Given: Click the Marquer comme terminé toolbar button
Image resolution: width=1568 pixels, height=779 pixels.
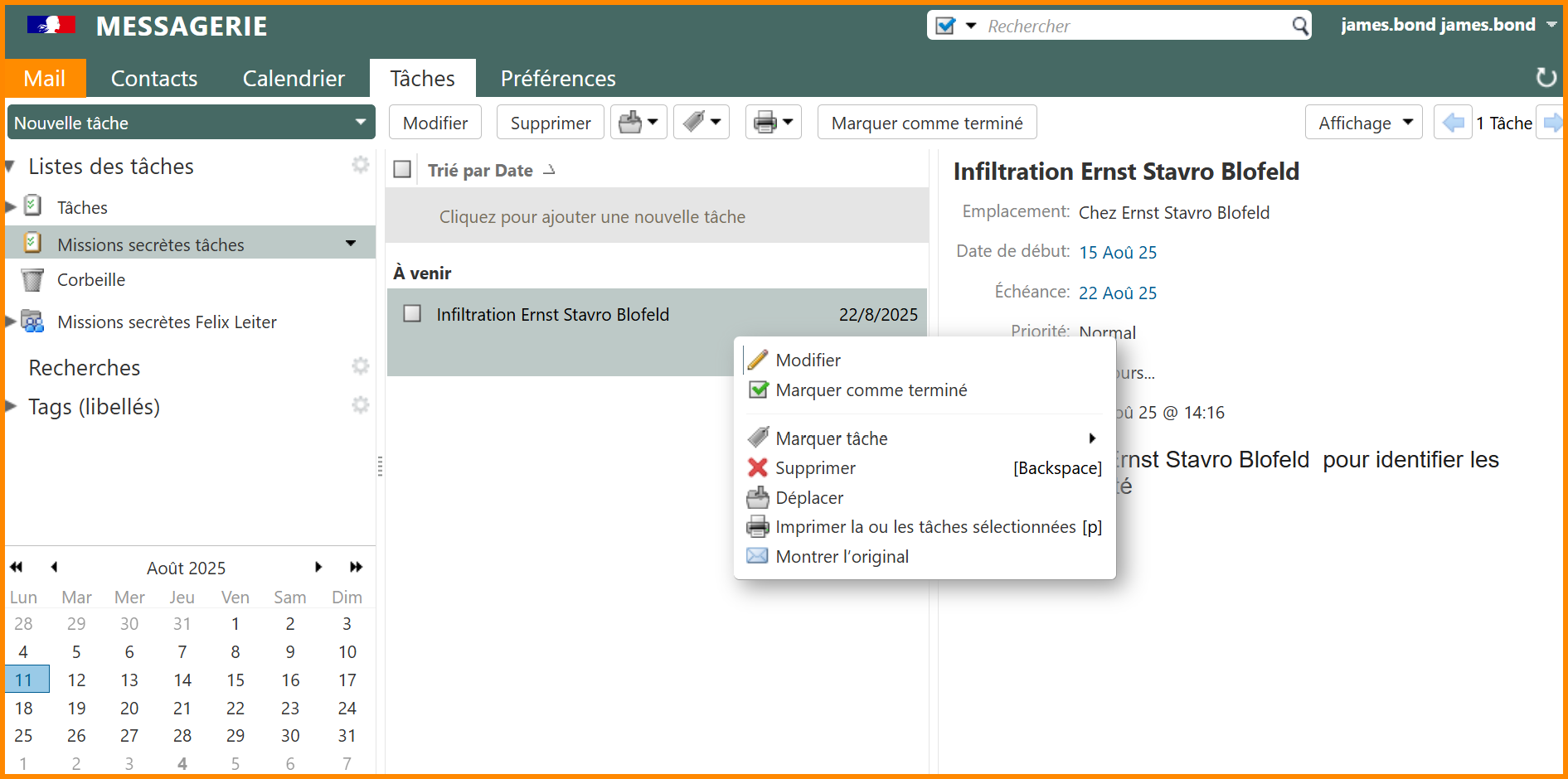Looking at the screenshot, I should point(926,123).
